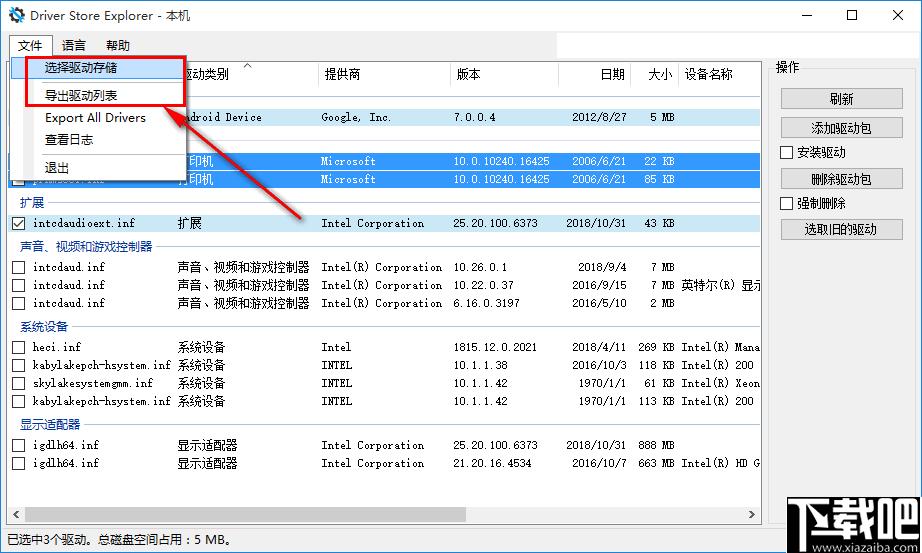Sort by 日期 column header
The width and height of the screenshot is (922, 553).
click(x=594, y=74)
